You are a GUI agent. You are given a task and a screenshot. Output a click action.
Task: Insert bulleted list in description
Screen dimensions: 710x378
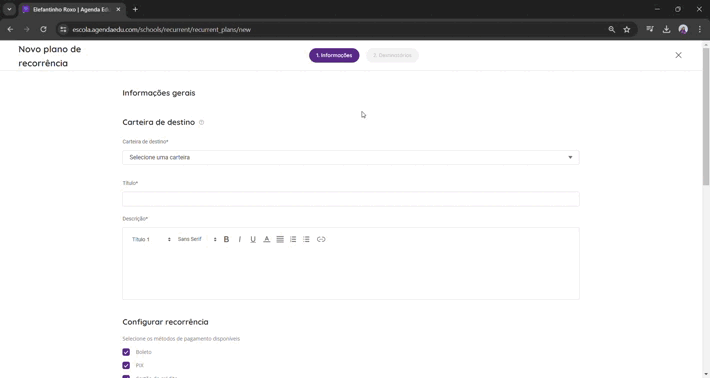pos(307,239)
